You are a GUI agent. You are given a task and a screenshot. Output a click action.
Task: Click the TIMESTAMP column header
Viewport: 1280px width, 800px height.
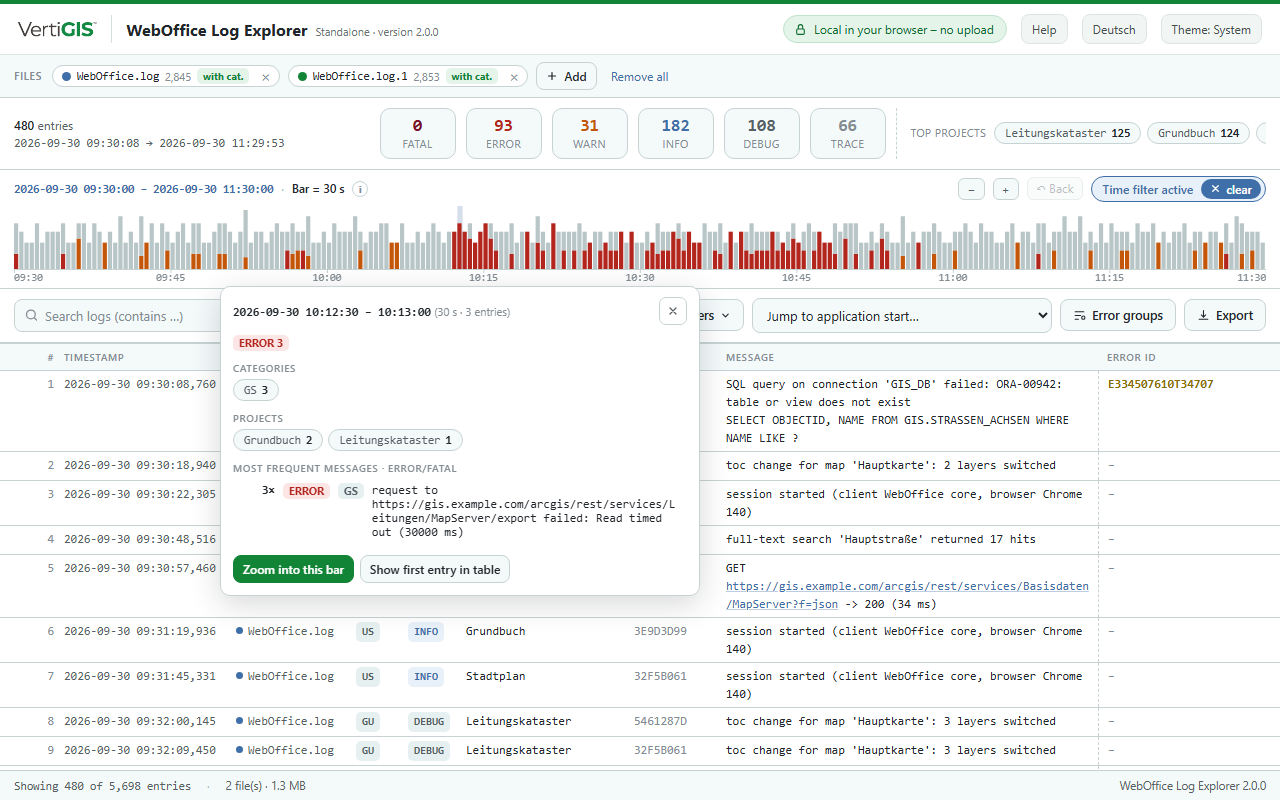point(94,357)
